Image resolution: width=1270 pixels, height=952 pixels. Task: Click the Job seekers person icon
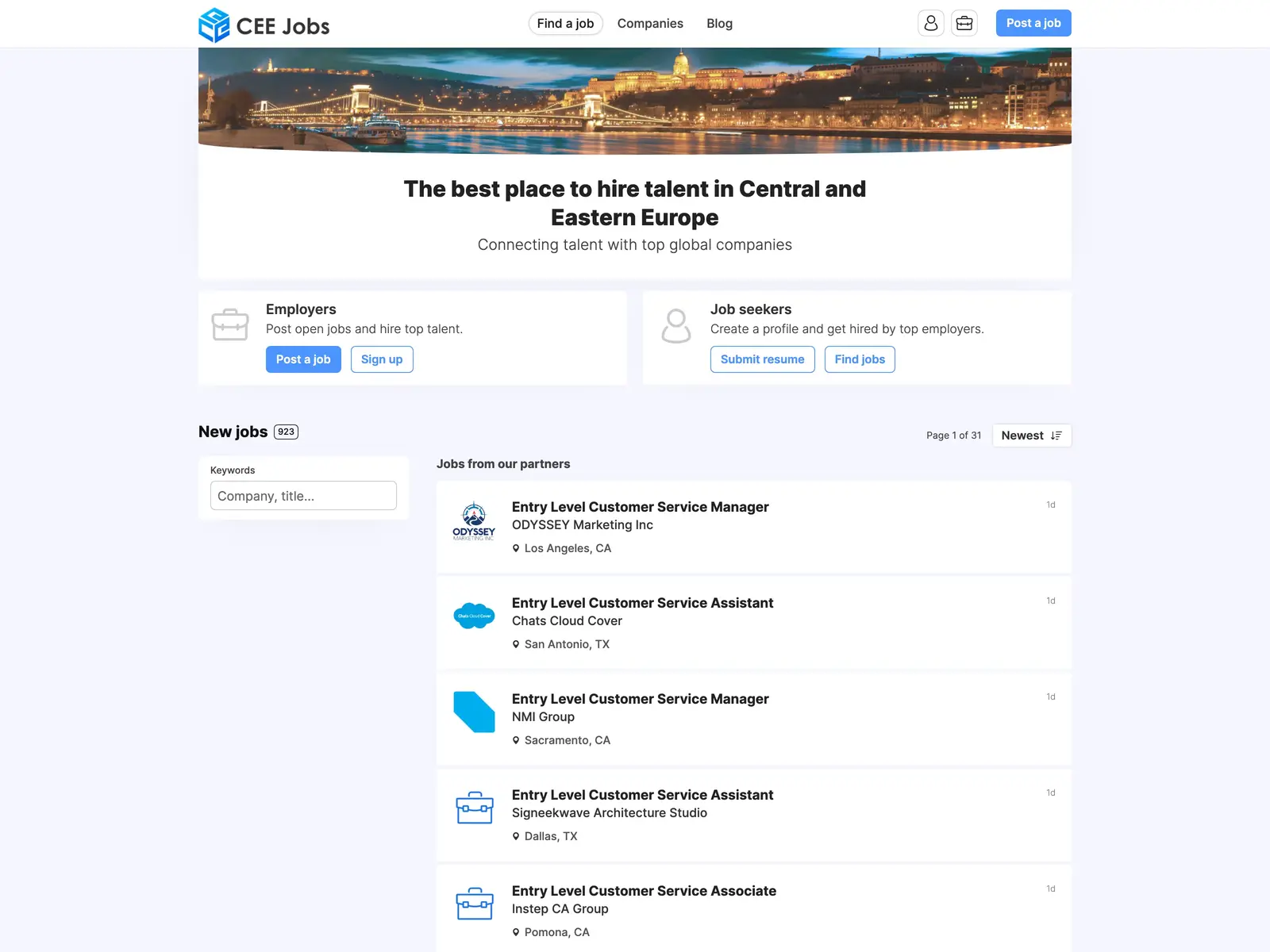click(676, 326)
